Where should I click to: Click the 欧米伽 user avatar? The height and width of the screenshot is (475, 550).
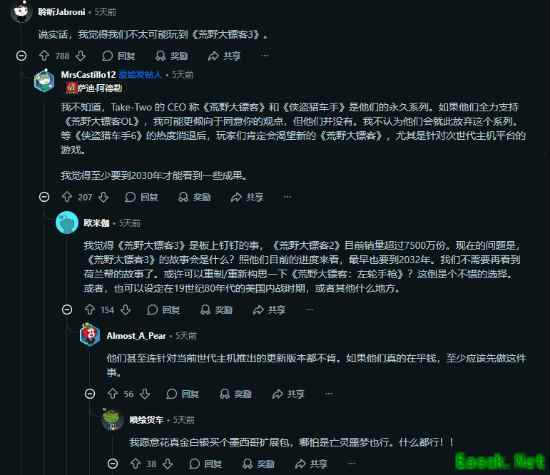[x=67, y=222]
